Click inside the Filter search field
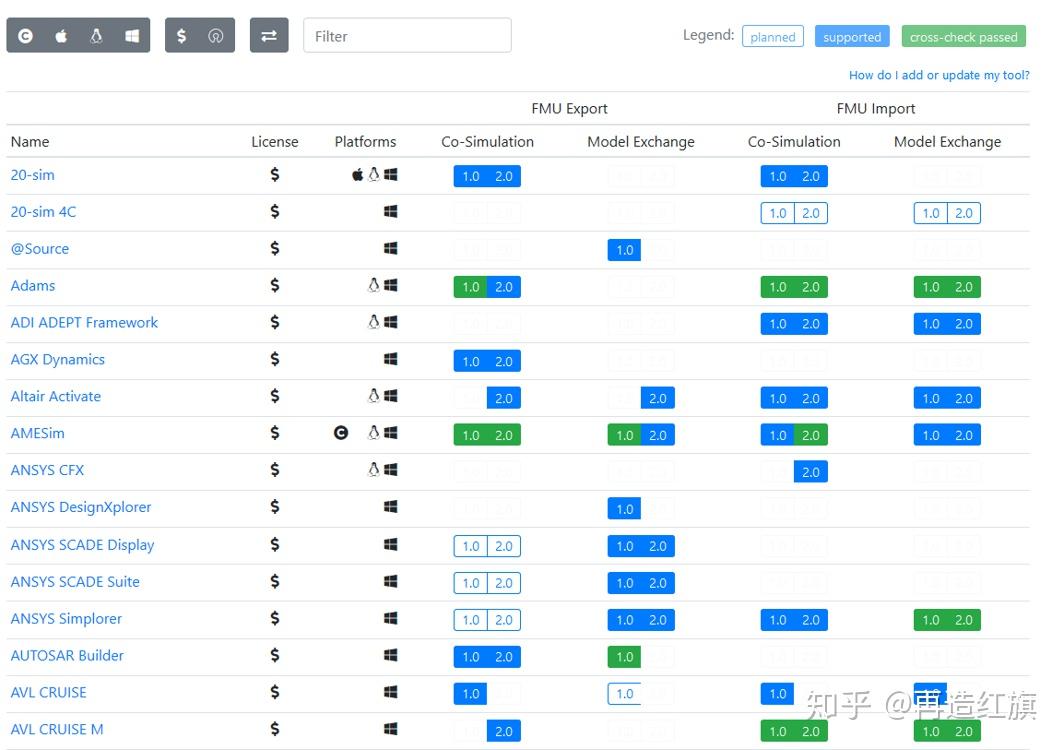1064x750 pixels. pos(406,35)
